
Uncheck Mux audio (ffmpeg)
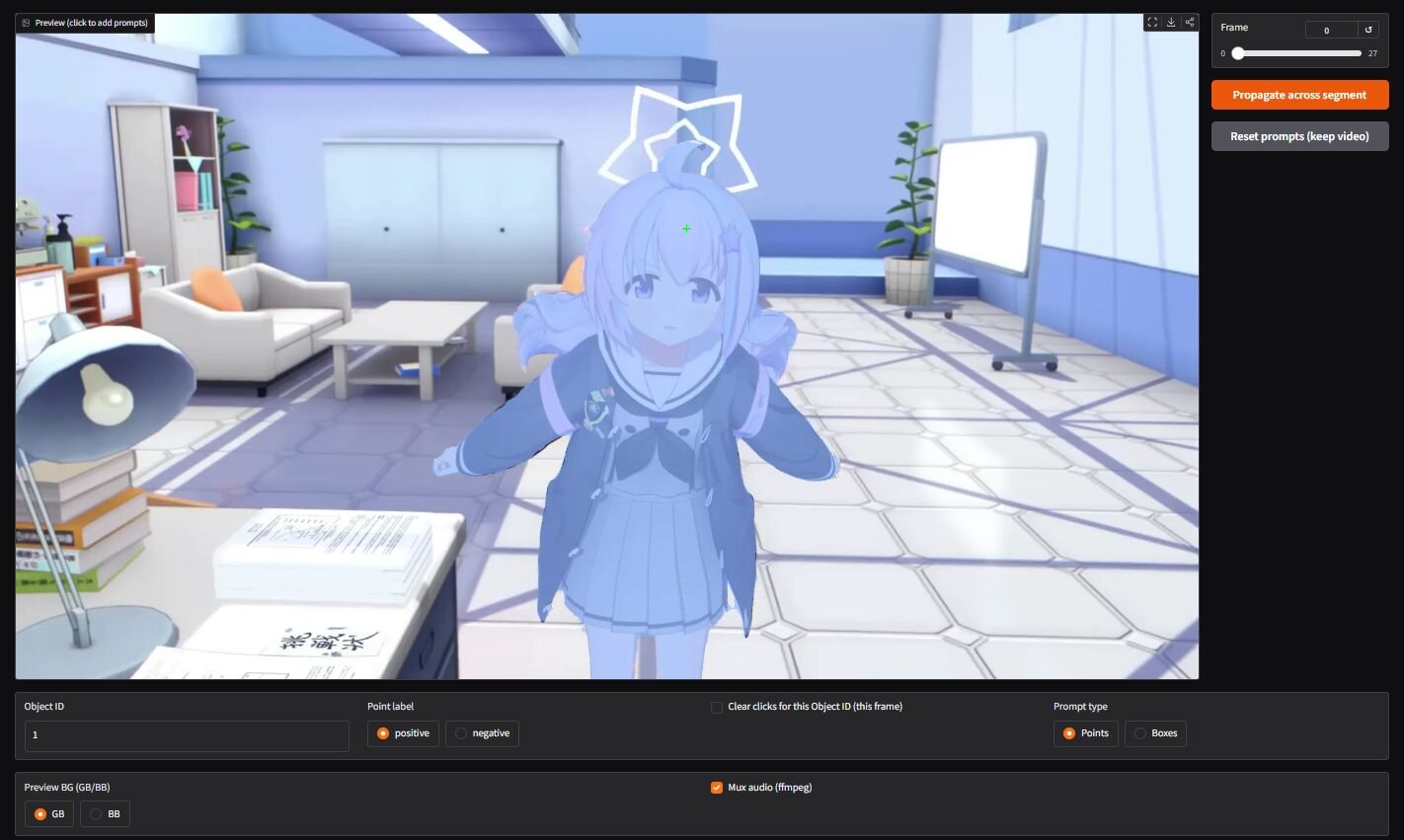pos(717,788)
